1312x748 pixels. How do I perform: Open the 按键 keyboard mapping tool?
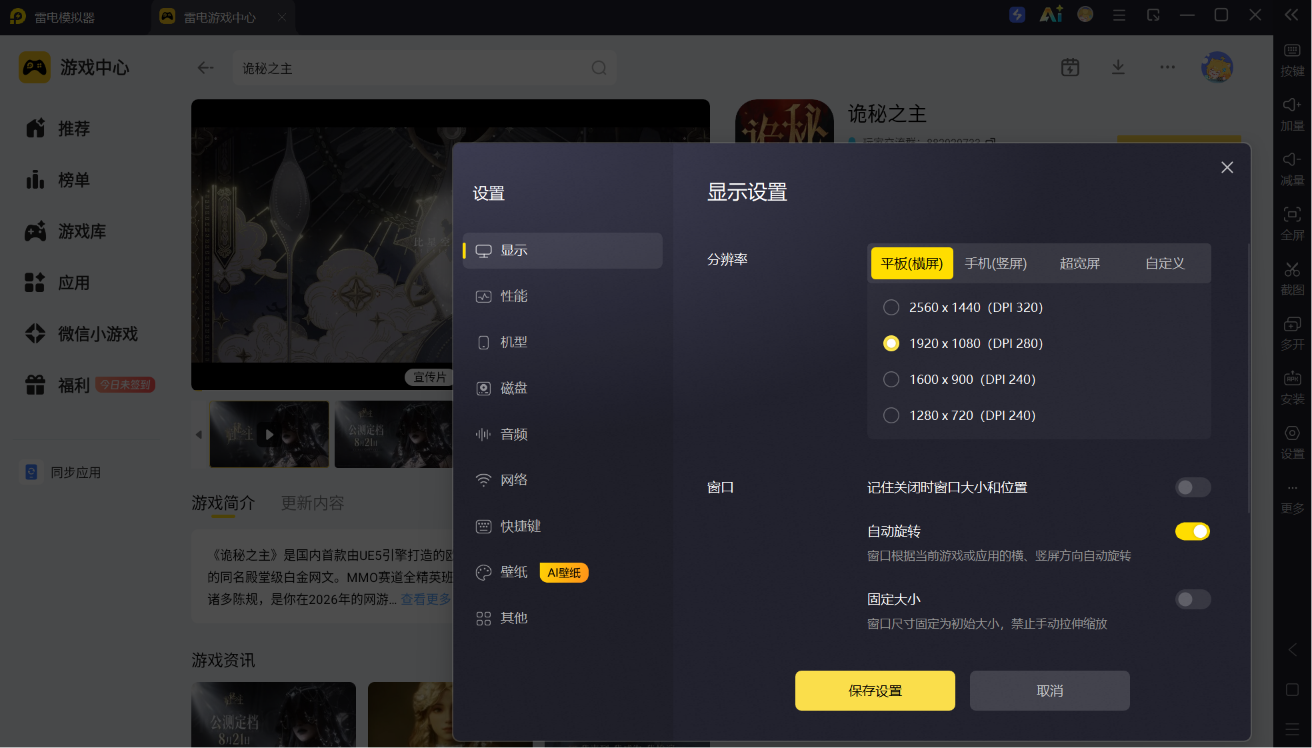(1292, 61)
